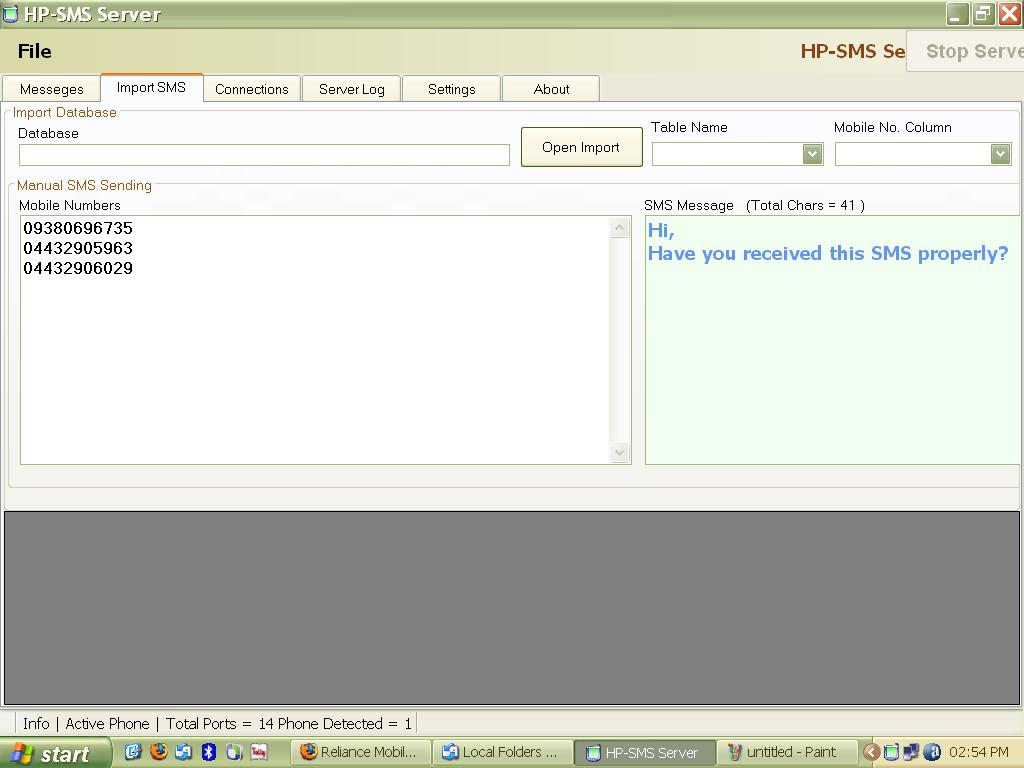Open the Local Folders taskbar window
The height and width of the screenshot is (768, 1024).
(x=501, y=752)
